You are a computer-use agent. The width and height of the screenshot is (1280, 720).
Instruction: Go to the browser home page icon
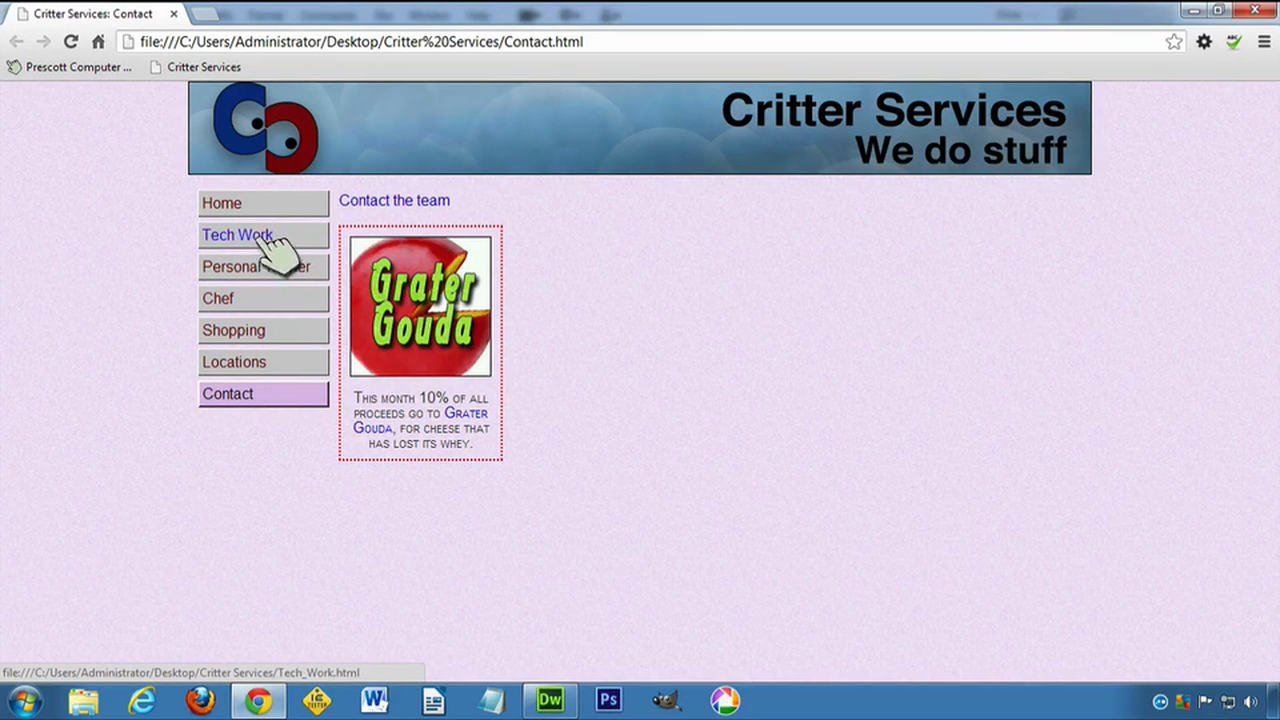98,42
